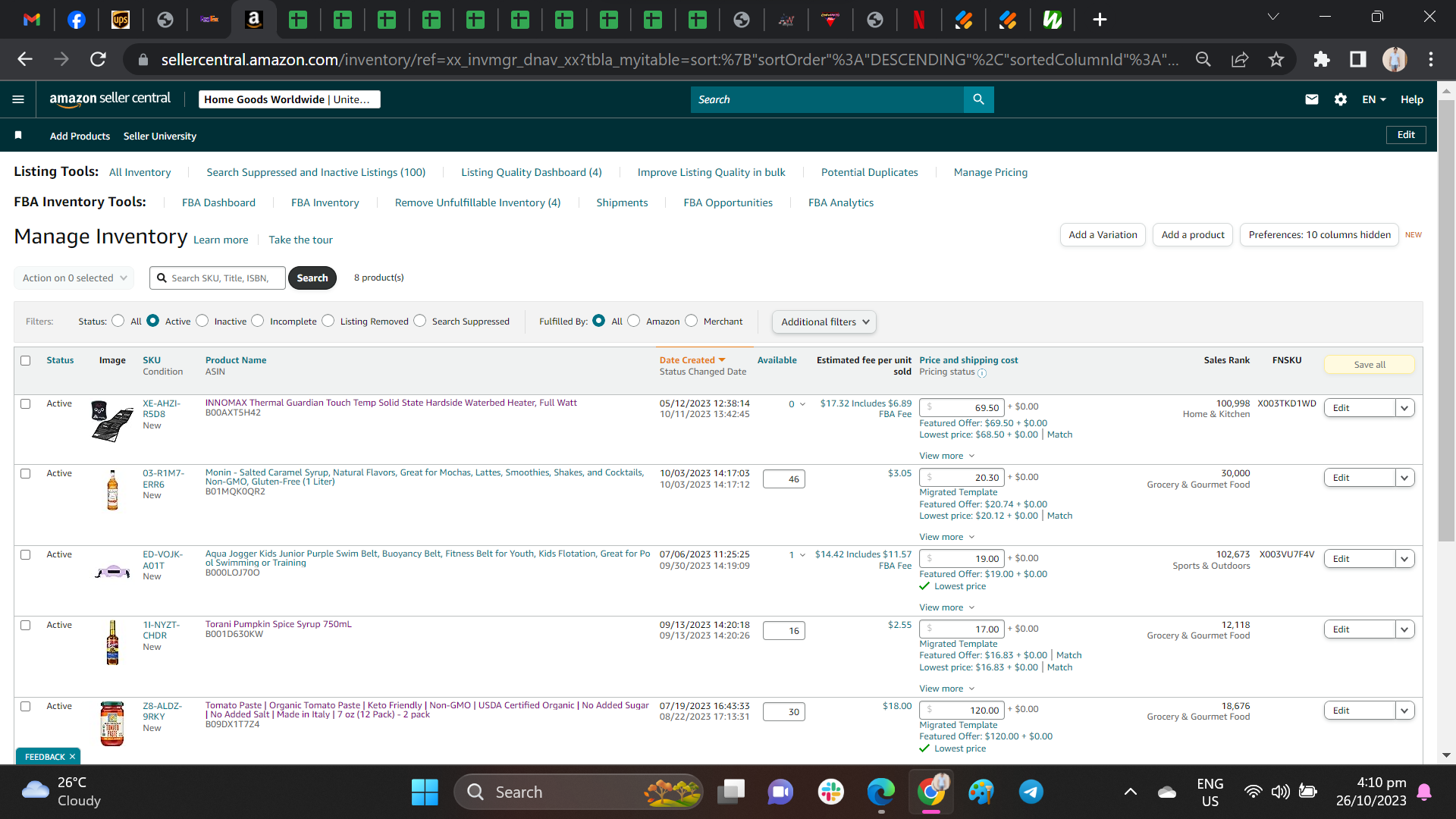Viewport: 1456px width, 819px height.
Task: Open the Shipments tool
Action: coord(622,202)
